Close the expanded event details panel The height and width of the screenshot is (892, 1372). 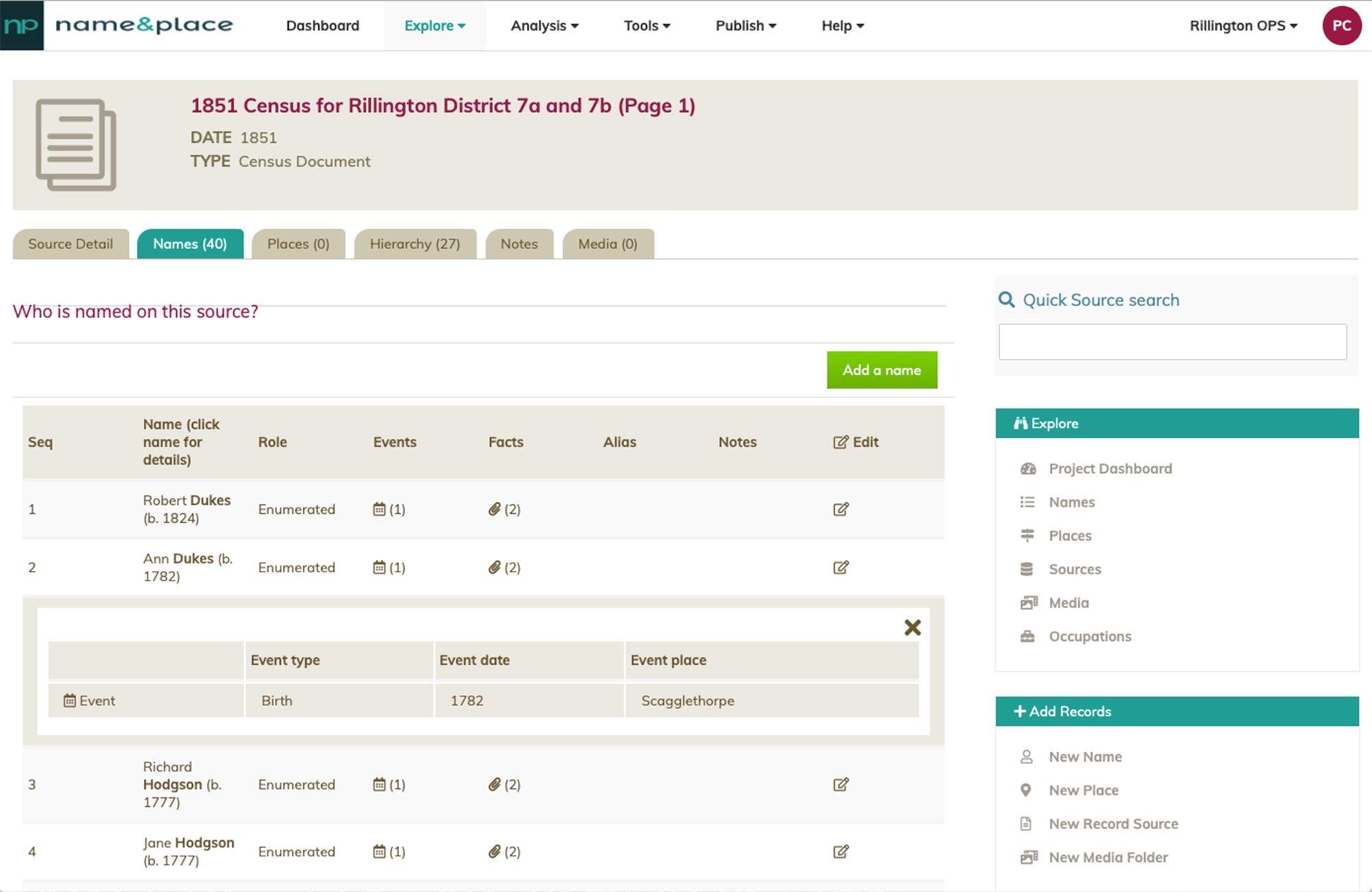click(912, 627)
